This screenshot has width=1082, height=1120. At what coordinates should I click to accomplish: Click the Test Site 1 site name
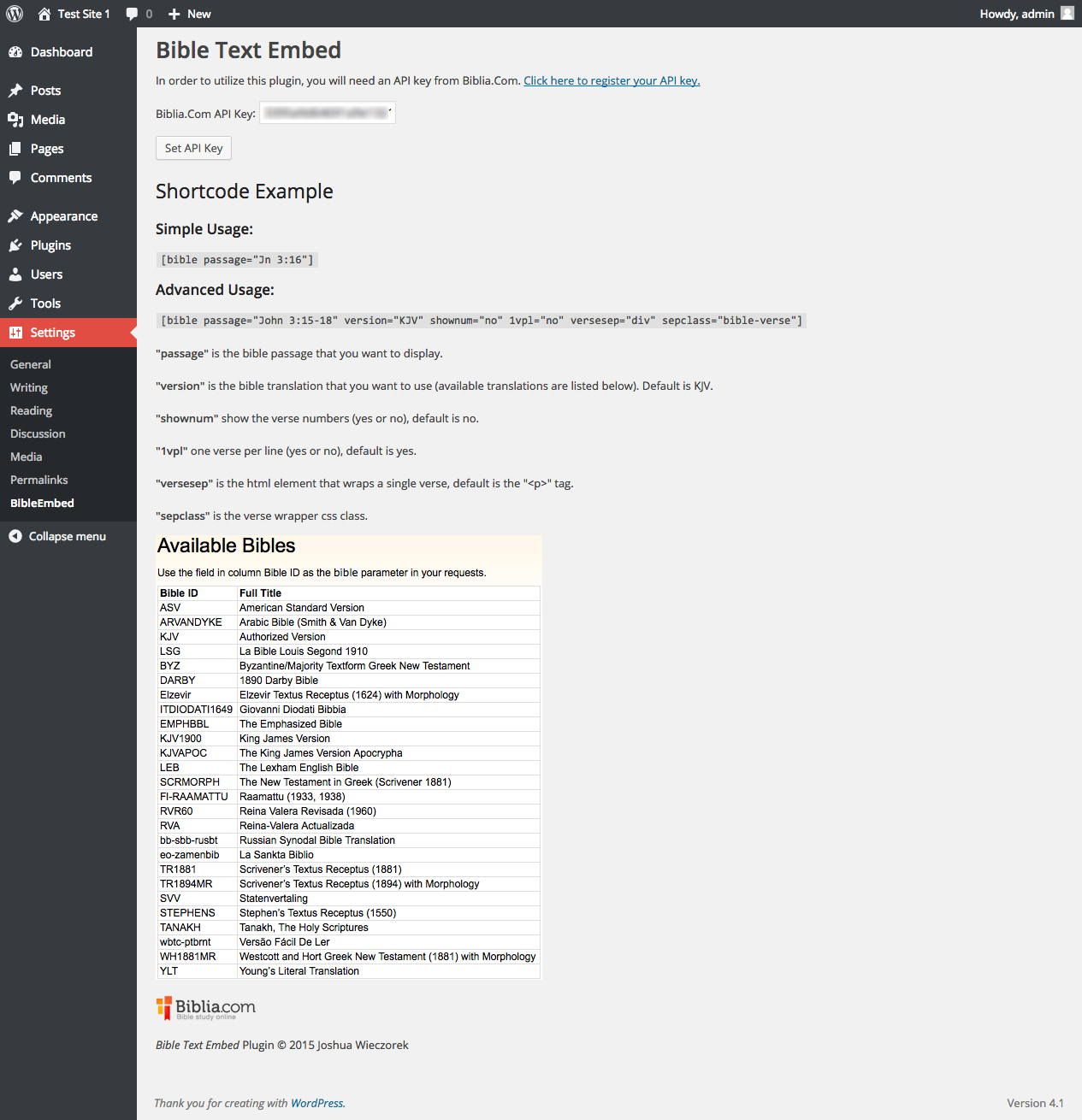[x=84, y=14]
